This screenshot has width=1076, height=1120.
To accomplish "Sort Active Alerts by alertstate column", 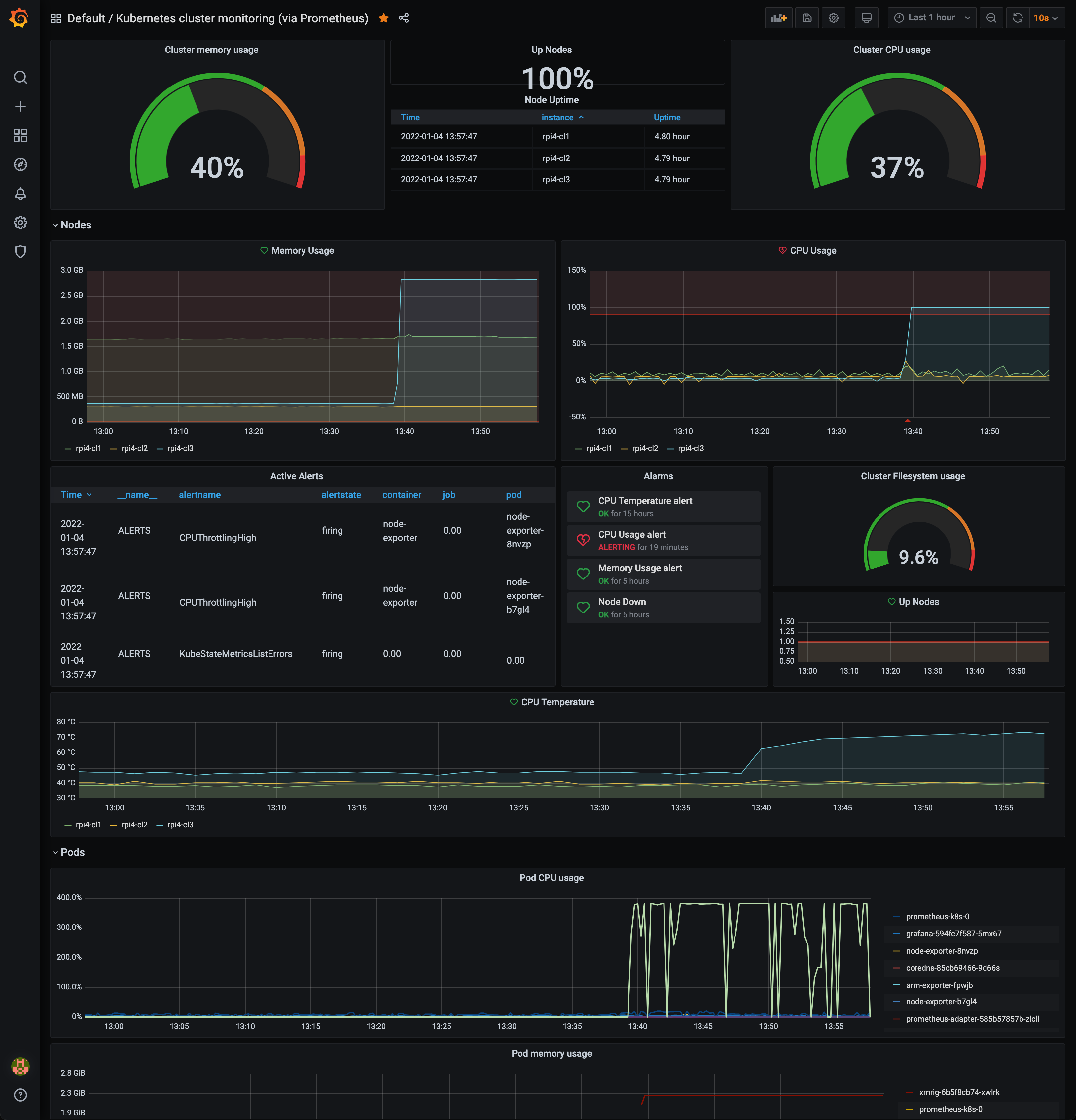I will [x=341, y=495].
